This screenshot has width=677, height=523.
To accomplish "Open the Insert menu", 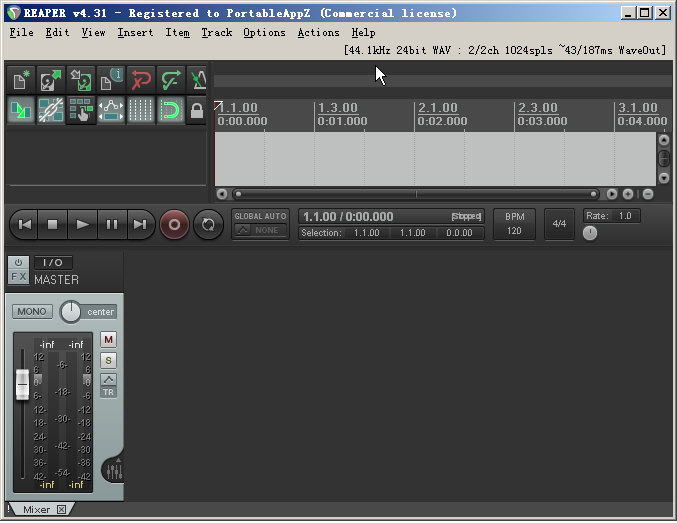I will pyautogui.click(x=135, y=33).
